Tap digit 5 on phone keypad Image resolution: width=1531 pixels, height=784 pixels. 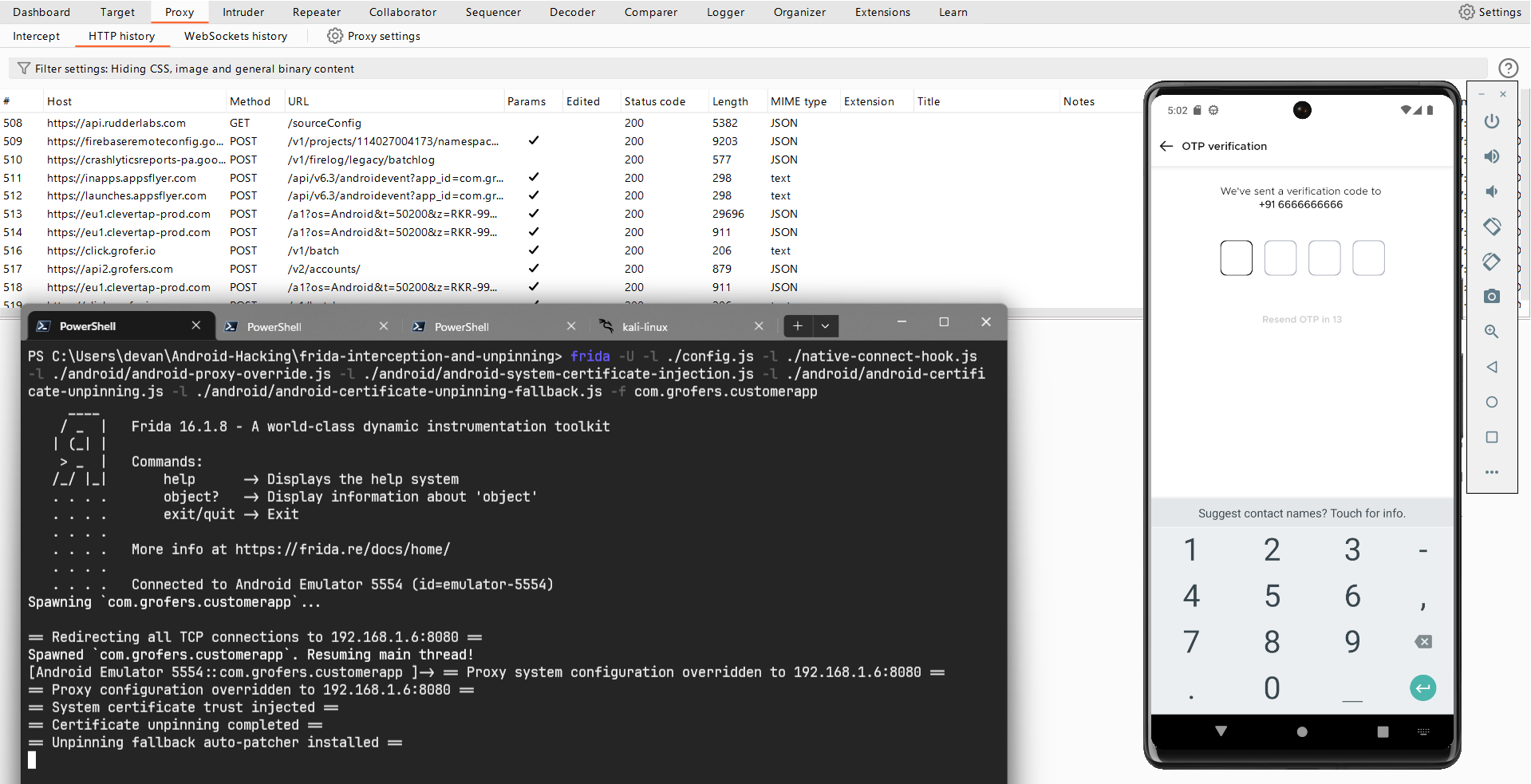(x=1272, y=596)
